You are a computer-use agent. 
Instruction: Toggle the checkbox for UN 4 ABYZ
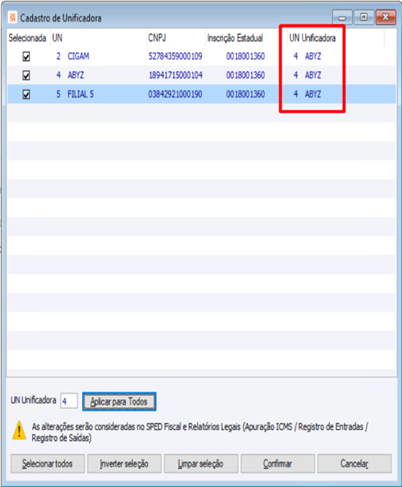point(26,75)
